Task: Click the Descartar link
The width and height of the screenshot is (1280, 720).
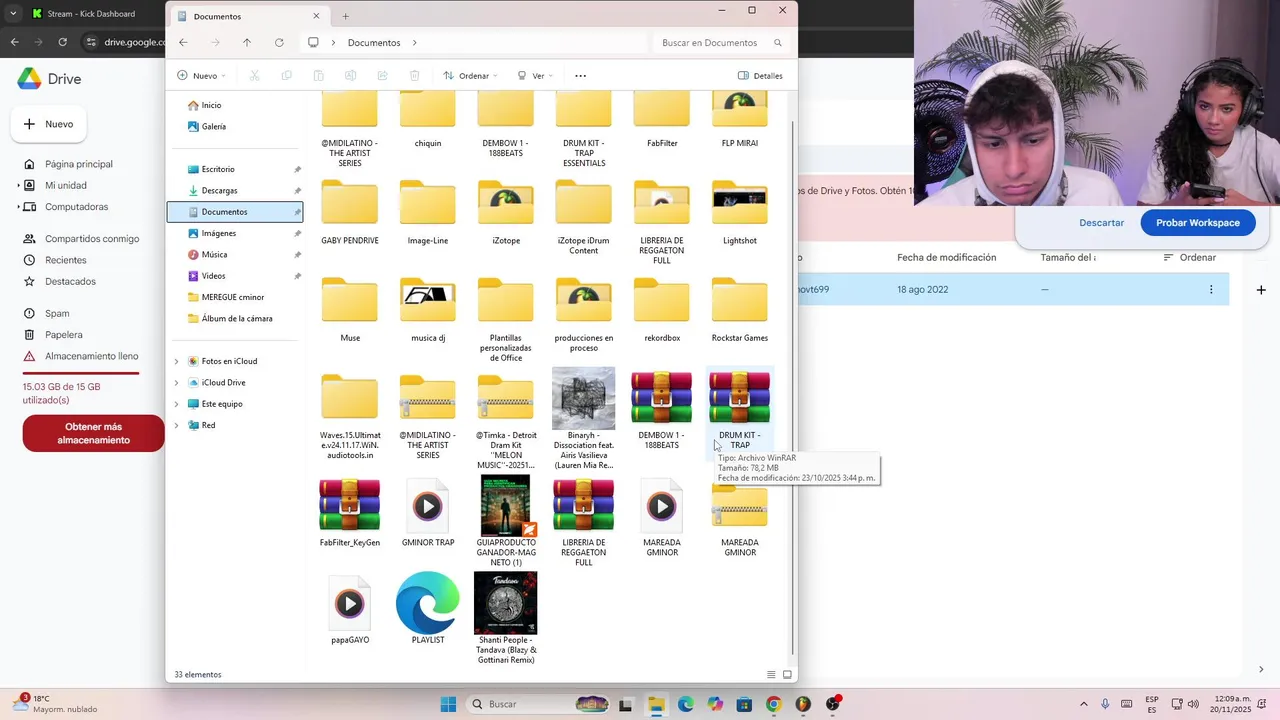Action: (1102, 223)
